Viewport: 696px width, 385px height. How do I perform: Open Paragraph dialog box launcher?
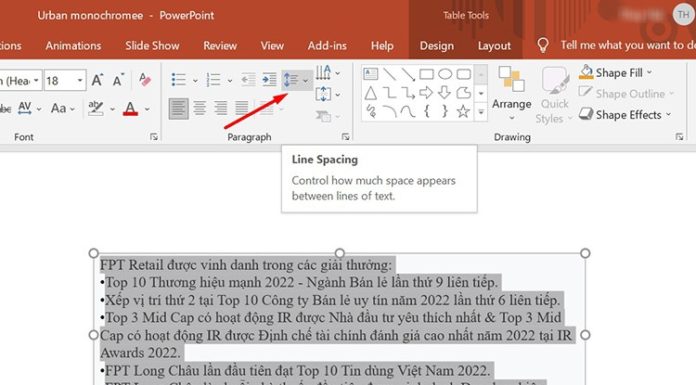(345, 137)
